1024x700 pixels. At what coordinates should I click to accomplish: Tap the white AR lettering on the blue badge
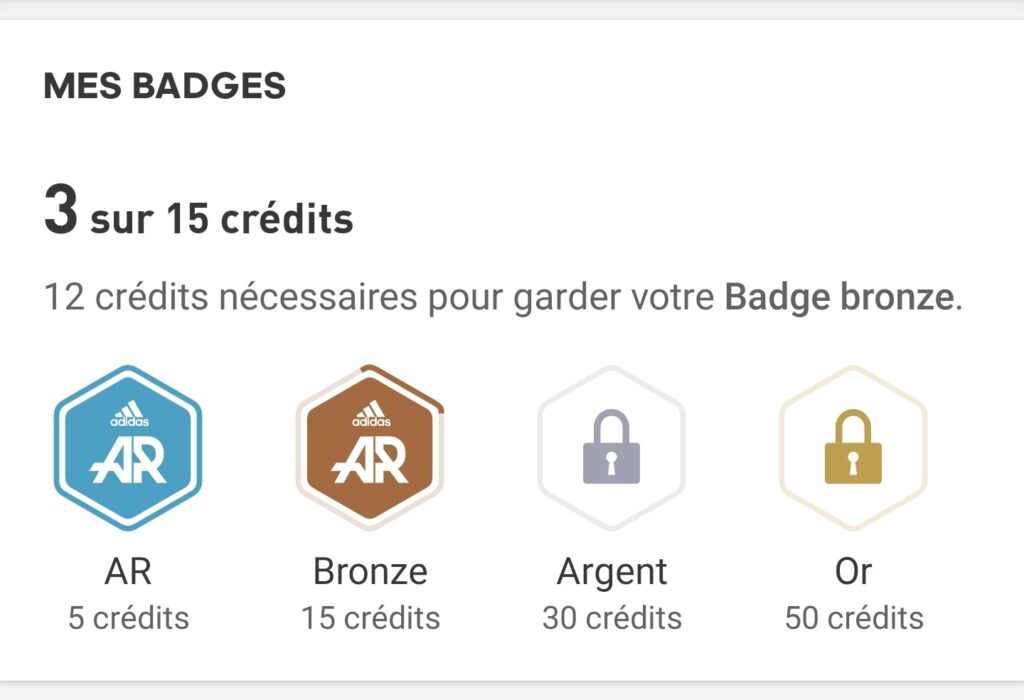128,461
